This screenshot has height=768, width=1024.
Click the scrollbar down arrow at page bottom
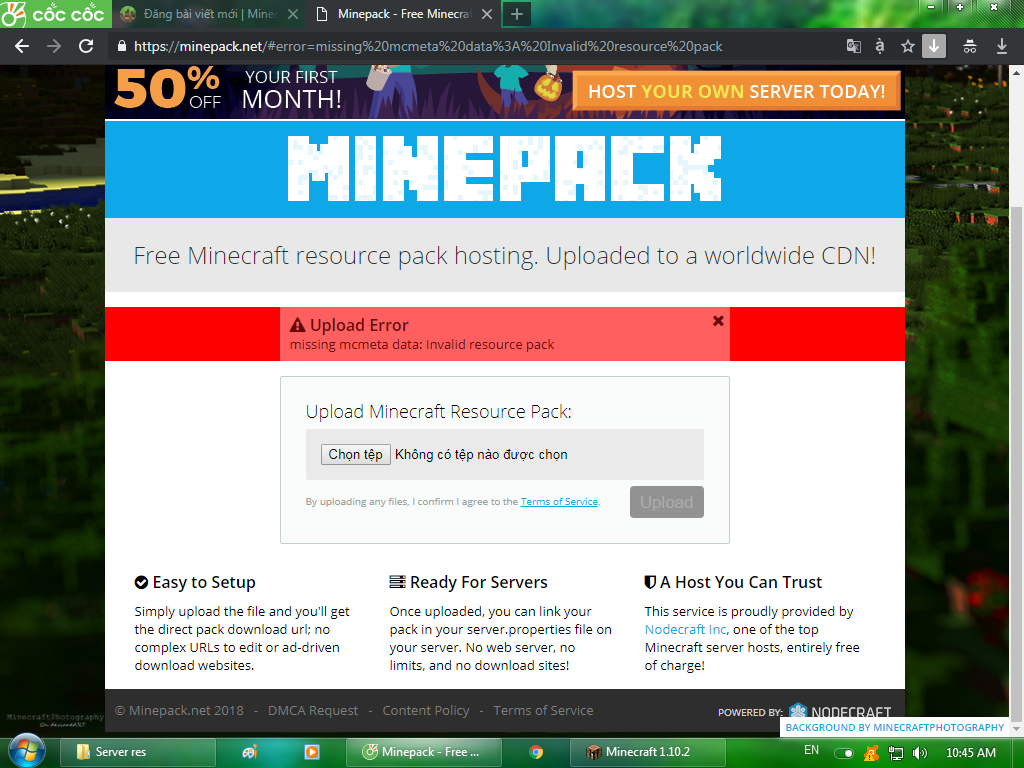(x=1016, y=728)
